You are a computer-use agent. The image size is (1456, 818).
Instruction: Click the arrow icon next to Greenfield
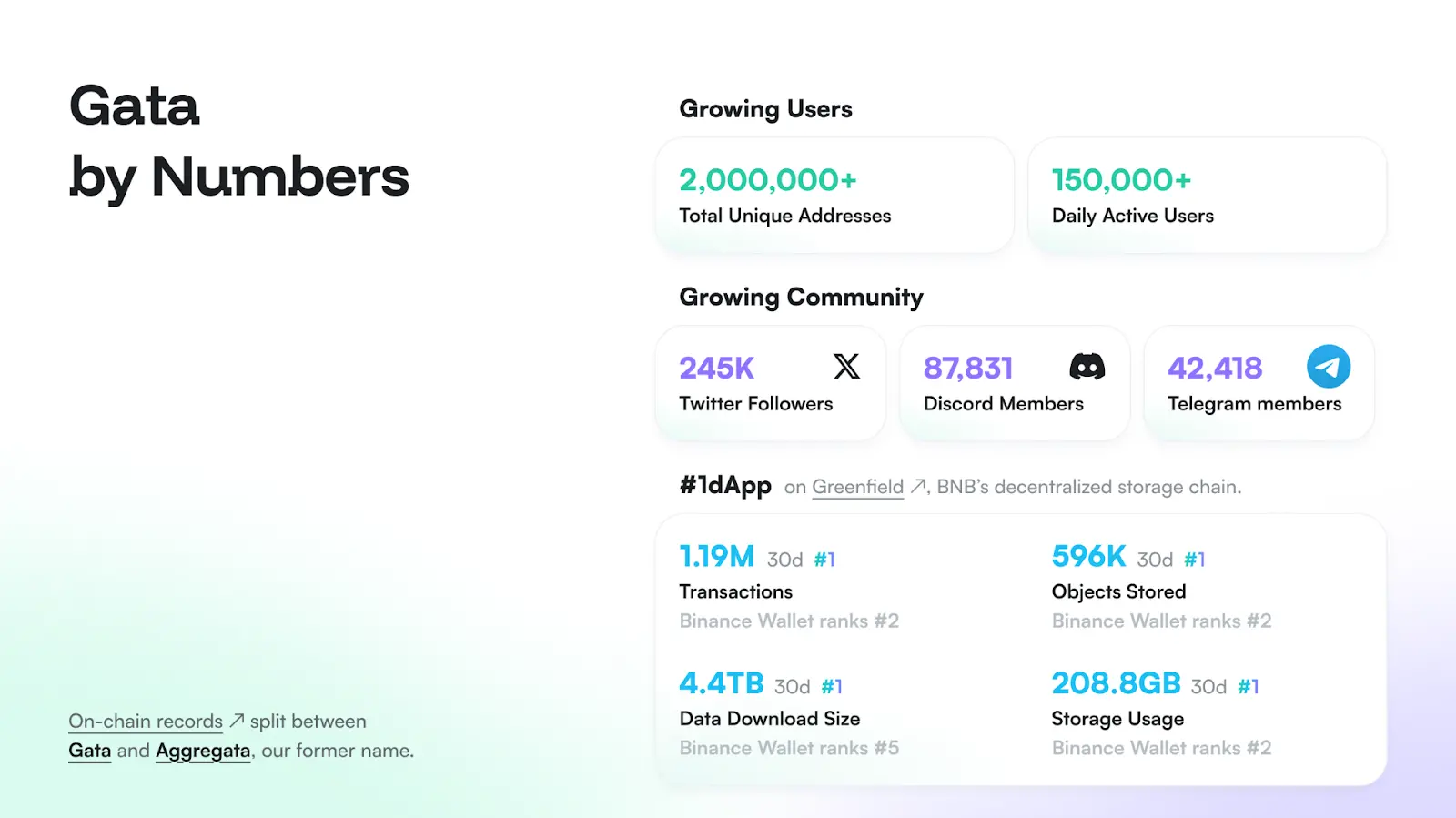(x=918, y=487)
